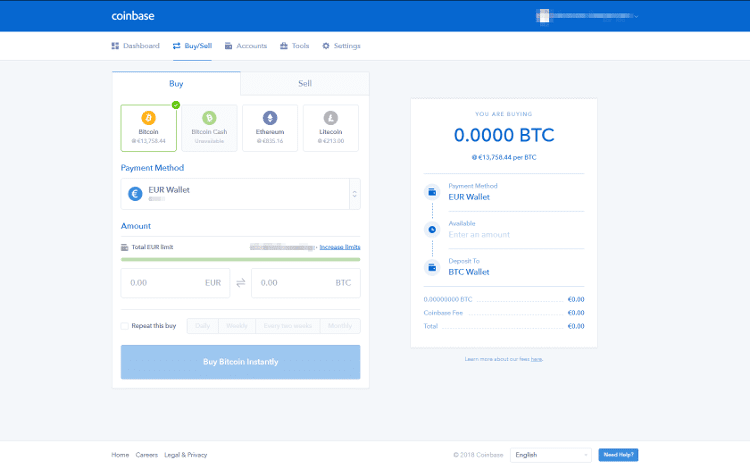Expand the payment method selector arrows
Screen dimensions: 750x469
tap(354, 194)
